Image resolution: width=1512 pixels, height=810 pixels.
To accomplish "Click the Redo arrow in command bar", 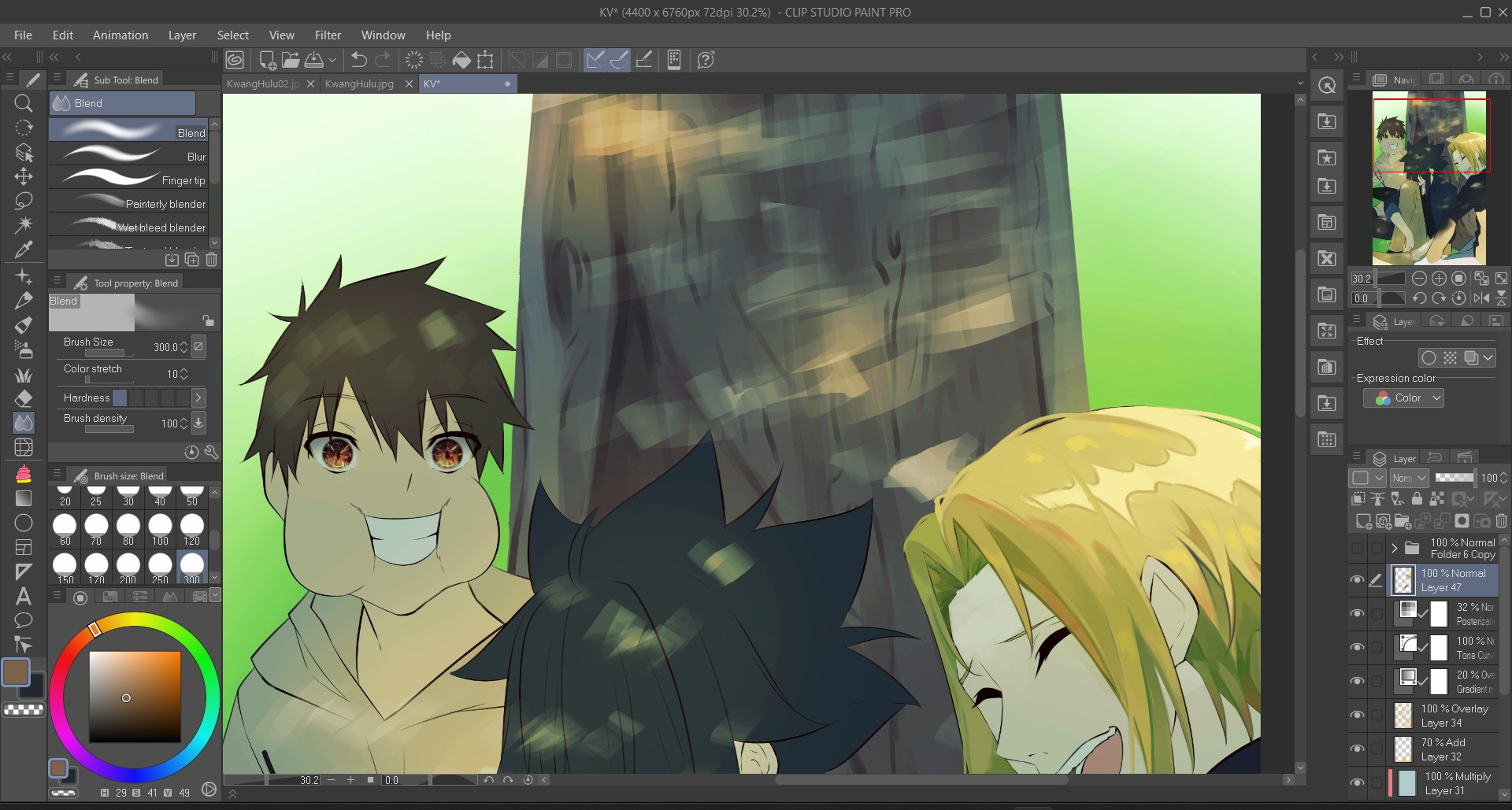I will [x=383, y=60].
